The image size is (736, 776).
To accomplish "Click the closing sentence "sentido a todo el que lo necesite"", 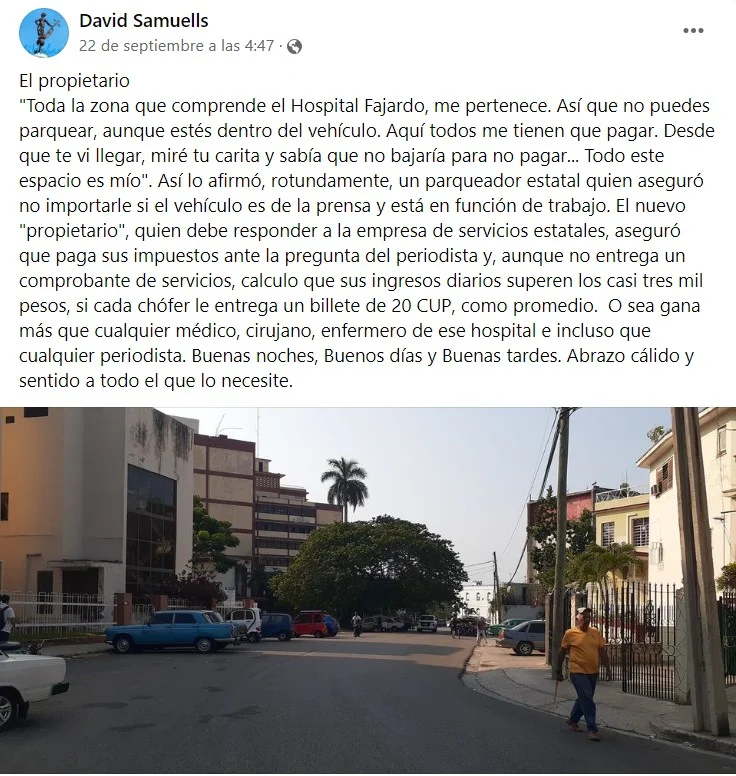I will click(x=153, y=381).
